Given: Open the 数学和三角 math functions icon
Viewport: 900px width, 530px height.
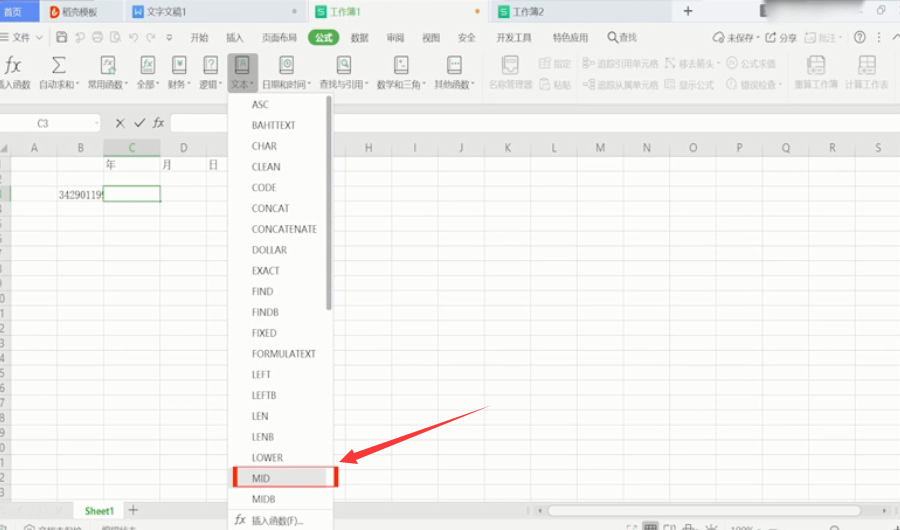Looking at the screenshot, I should [401, 65].
